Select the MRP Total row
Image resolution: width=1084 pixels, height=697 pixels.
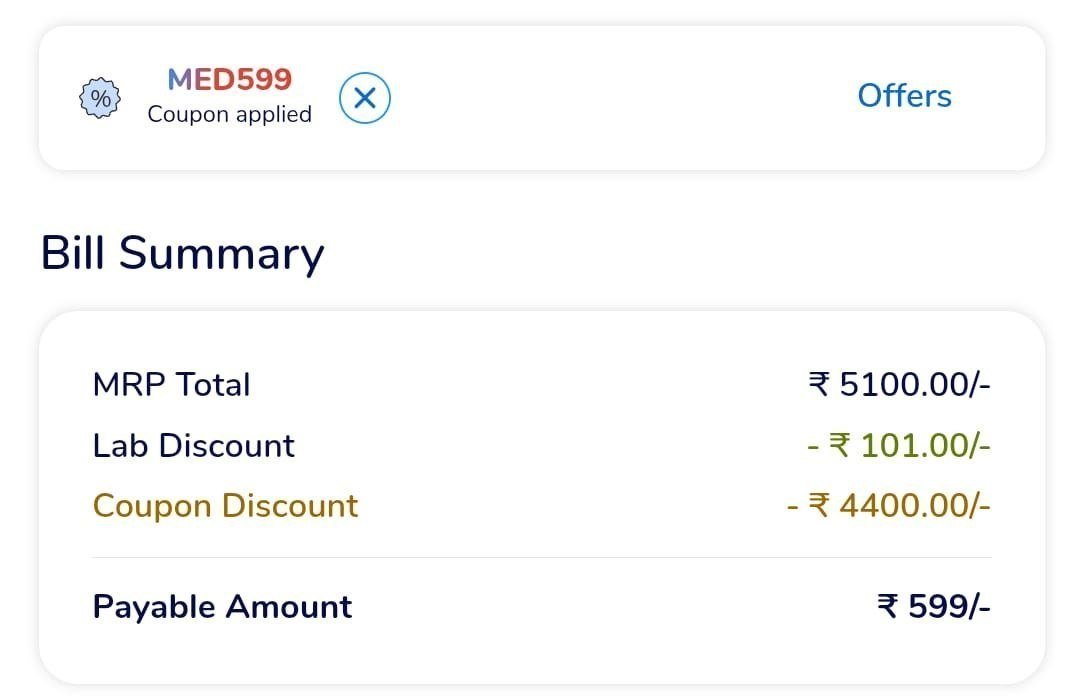coord(171,384)
